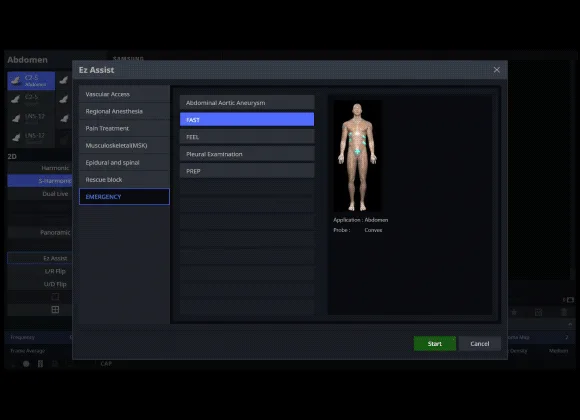Viewport: 580px width, 420px height.
Task: Toggle the S-Harmonic mode
Action: (x=40, y=181)
